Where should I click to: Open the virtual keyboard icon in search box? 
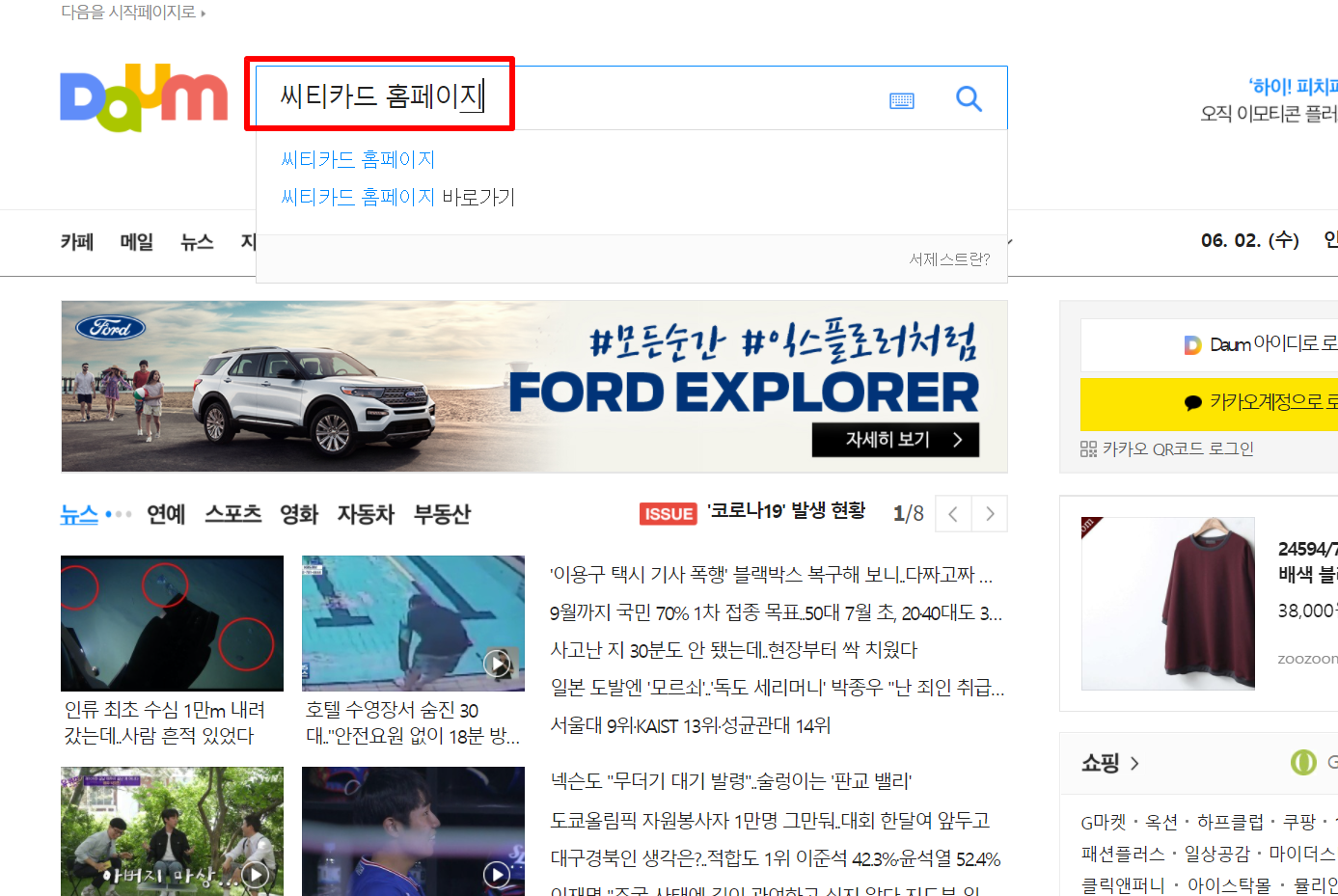point(902,100)
